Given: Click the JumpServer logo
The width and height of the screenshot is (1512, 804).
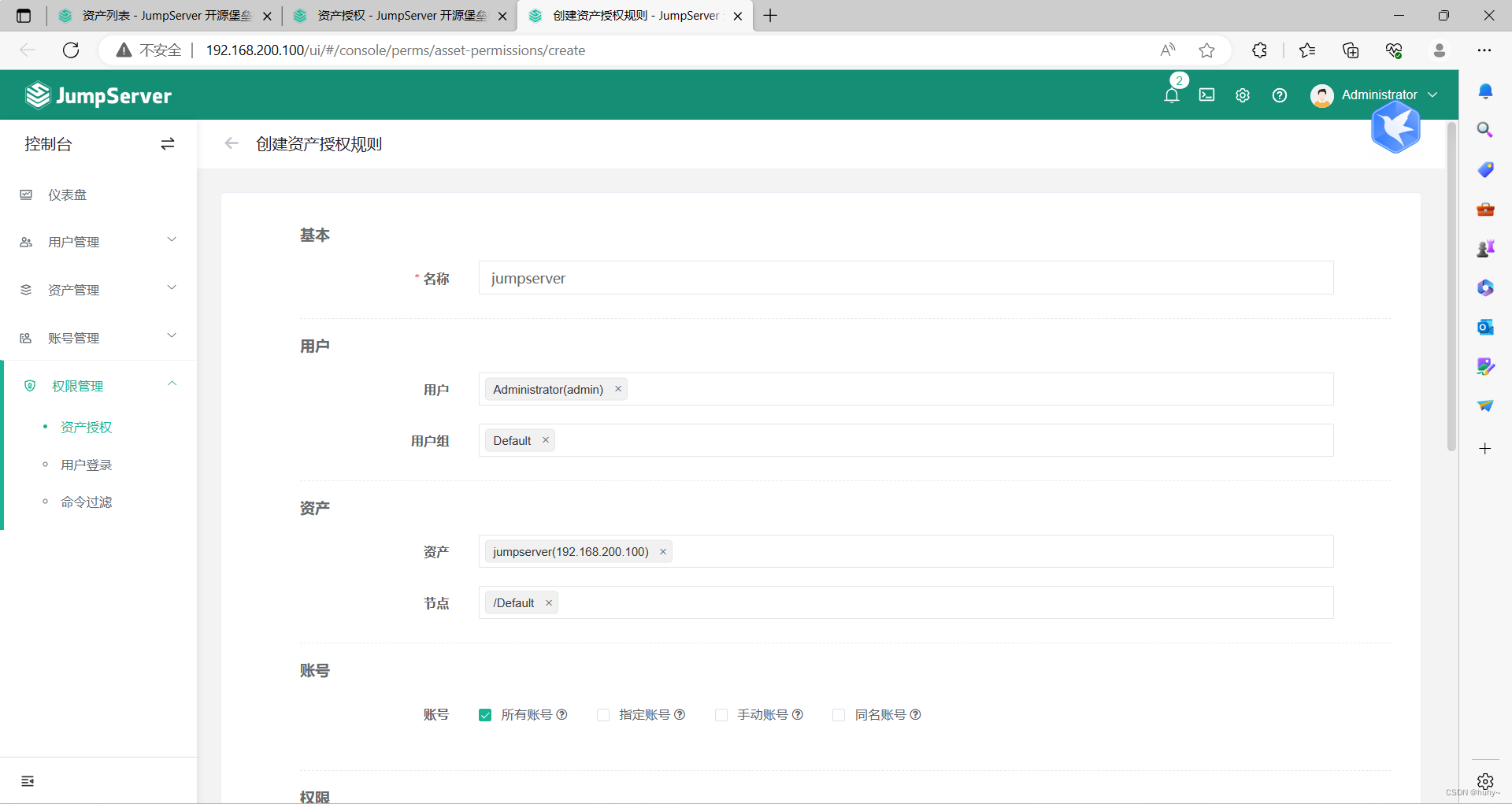Looking at the screenshot, I should 98,95.
